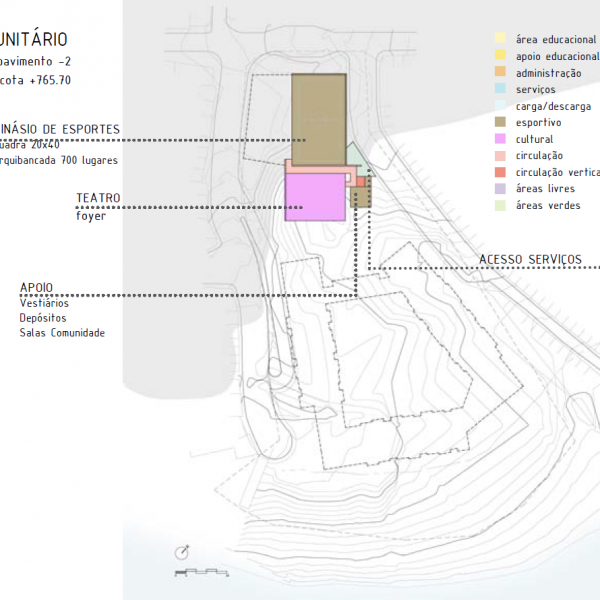Click the magenta theater block
Image resolution: width=600 pixels, height=600 pixels.
315,197
